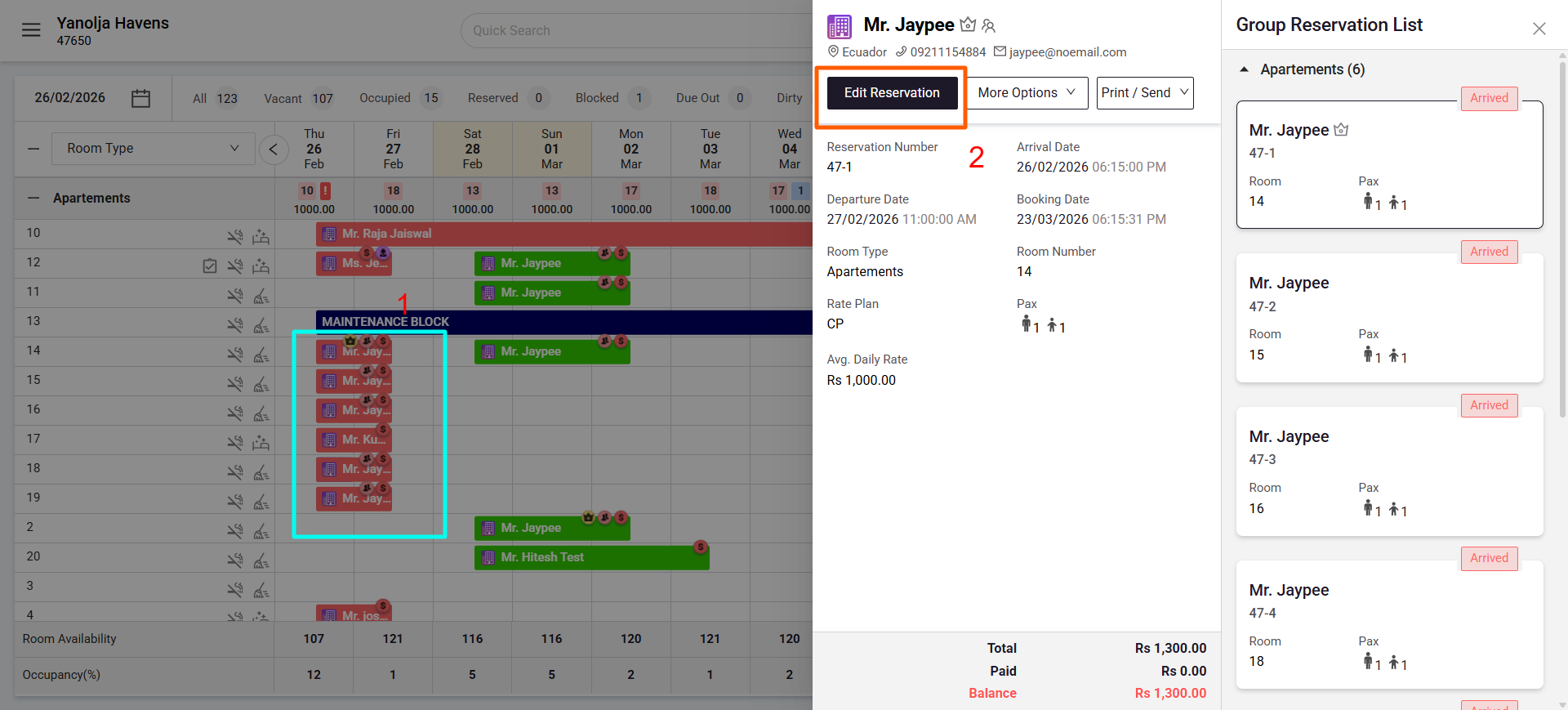Click the group guests icon beside Mr. Jaypee header
This screenshot has height=710, width=1568.
[x=989, y=25]
